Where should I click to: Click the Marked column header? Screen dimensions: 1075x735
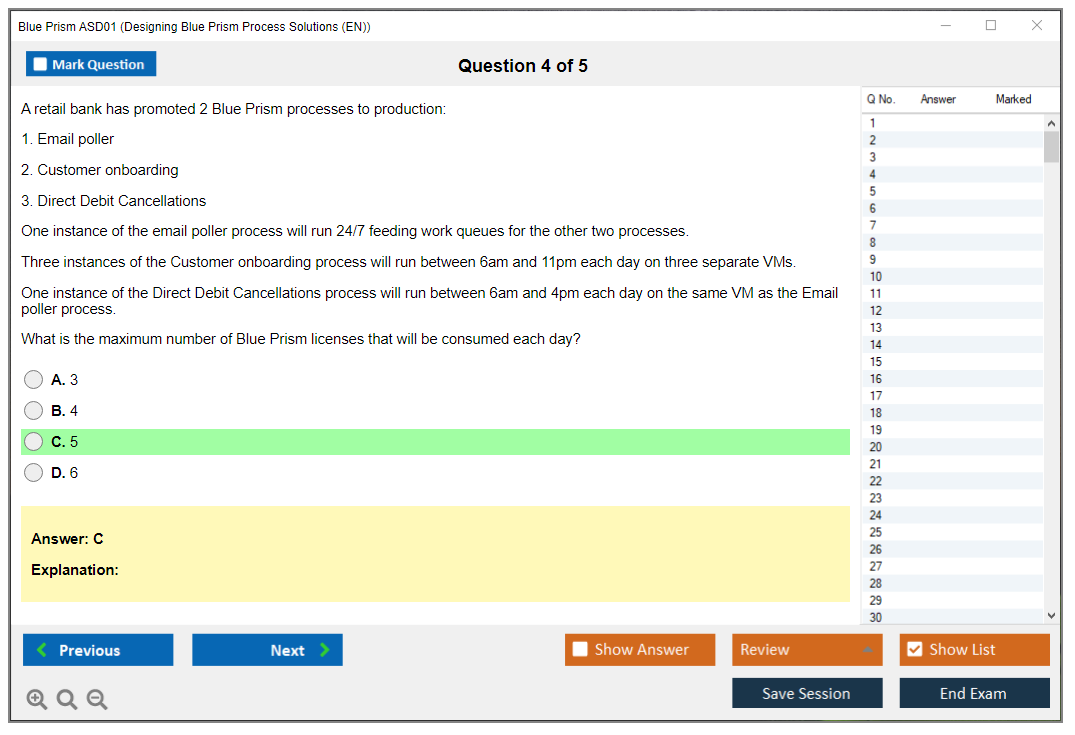click(x=1013, y=99)
